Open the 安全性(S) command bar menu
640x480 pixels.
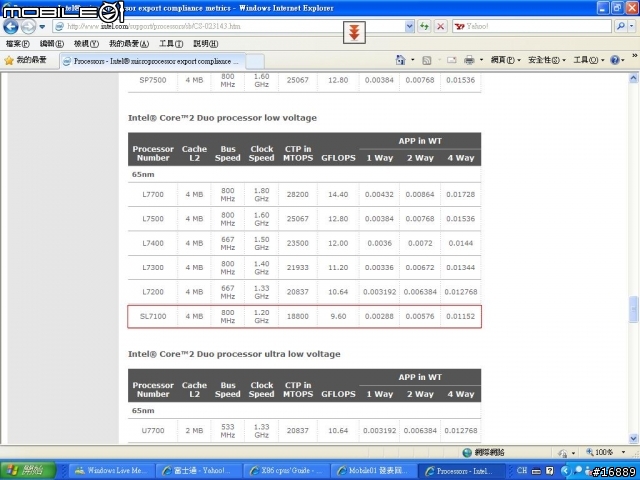click(547, 60)
